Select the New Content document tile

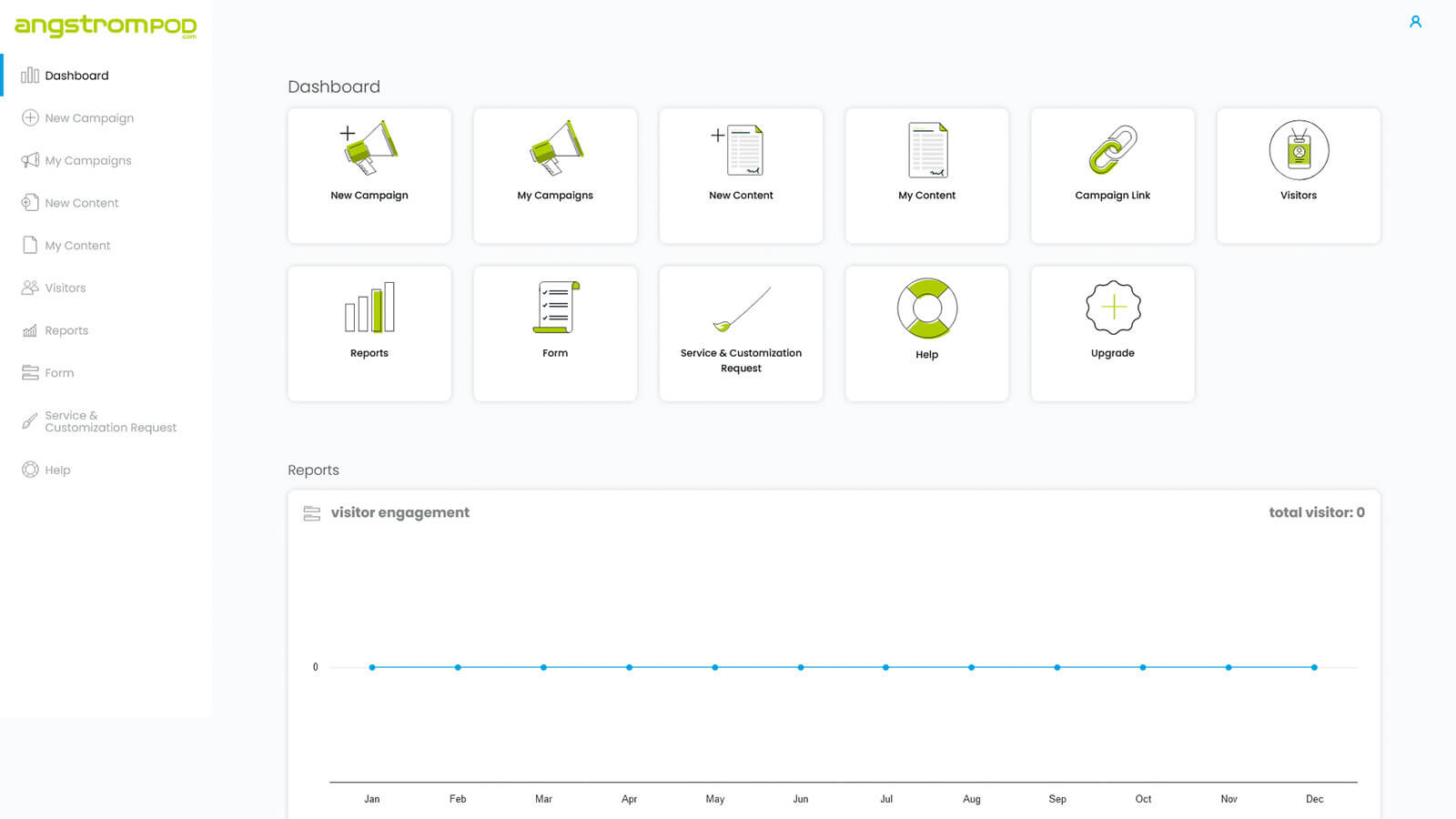[741, 175]
